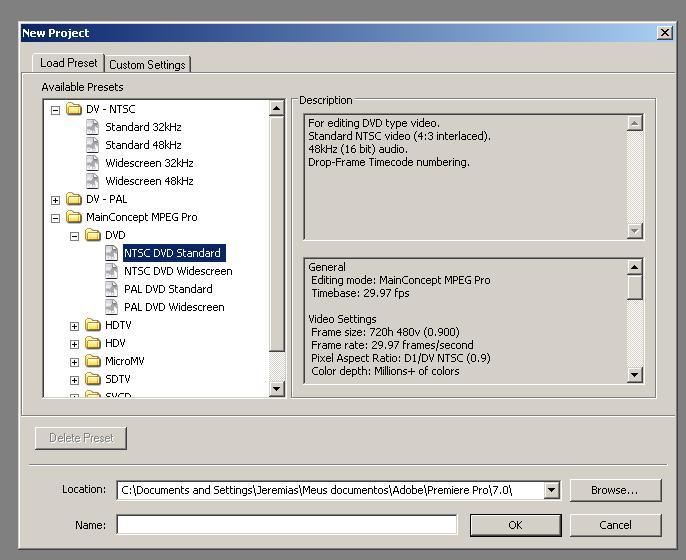This screenshot has height=560, width=686.
Task: Click the HDTV folder icon
Action: point(93,325)
